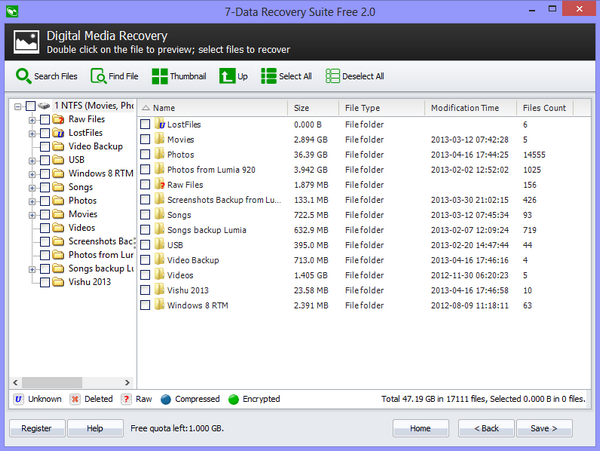This screenshot has height=451, width=600.
Task: Check the USB checkbox in tree
Action: pyautogui.click(x=45, y=160)
